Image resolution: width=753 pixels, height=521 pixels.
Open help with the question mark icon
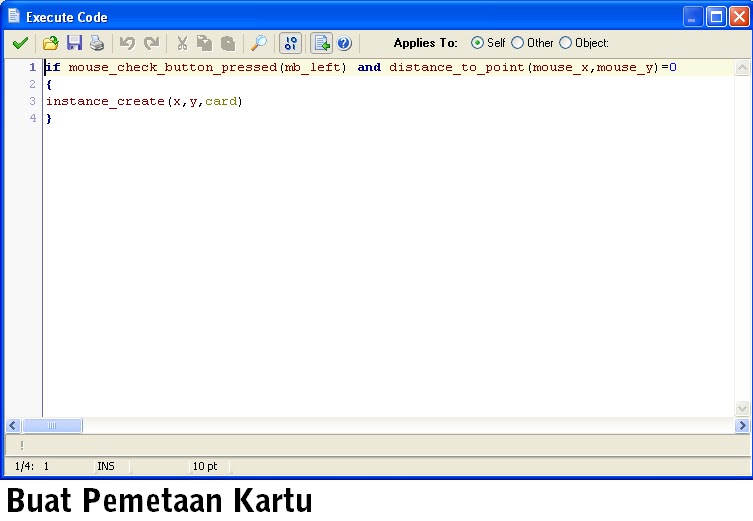344,43
